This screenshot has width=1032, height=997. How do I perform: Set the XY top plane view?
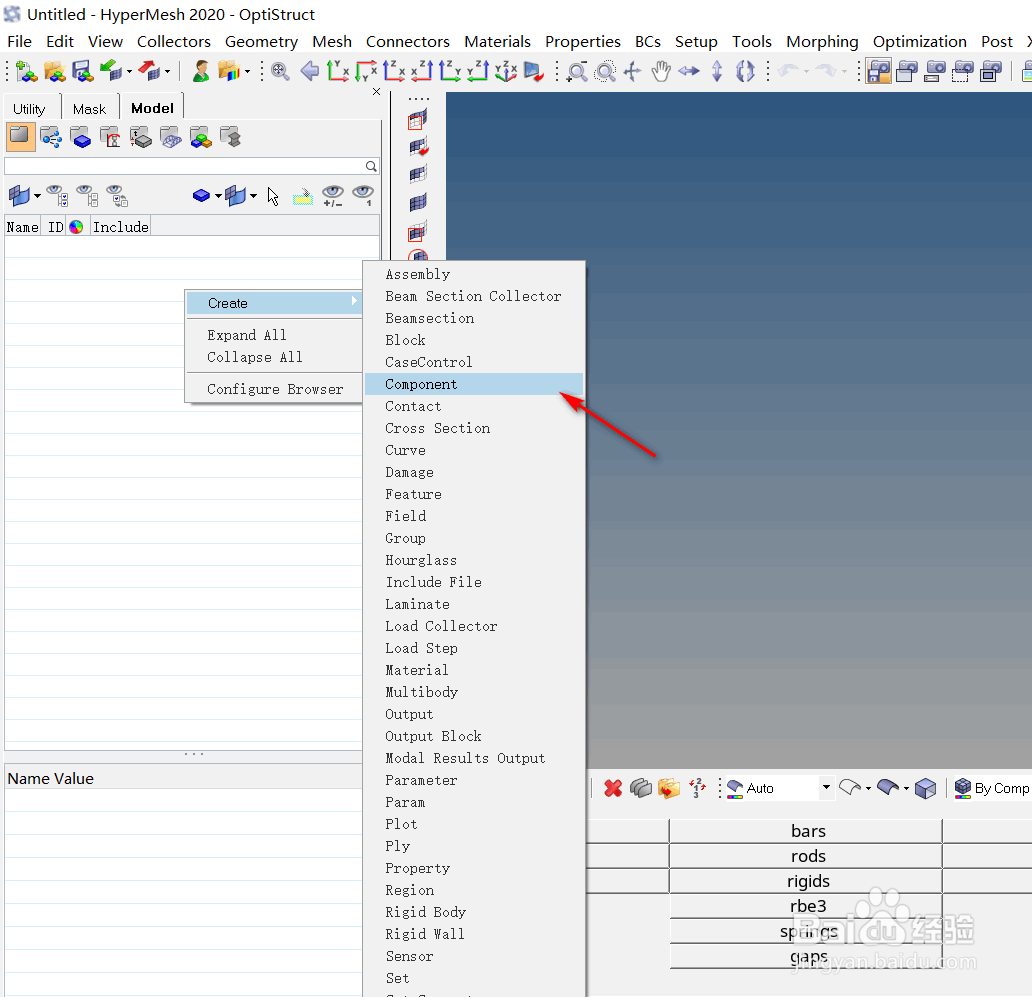tap(338, 70)
